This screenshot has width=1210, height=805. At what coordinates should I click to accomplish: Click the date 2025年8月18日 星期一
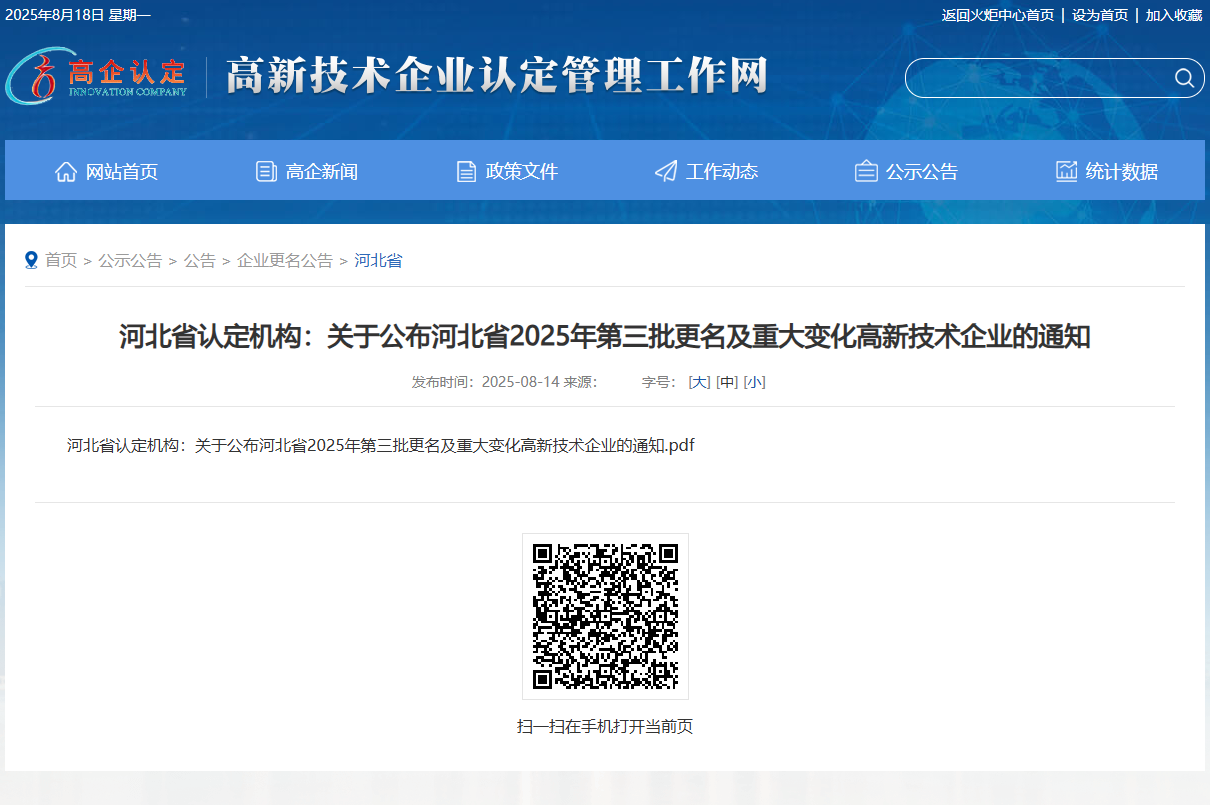[78, 15]
